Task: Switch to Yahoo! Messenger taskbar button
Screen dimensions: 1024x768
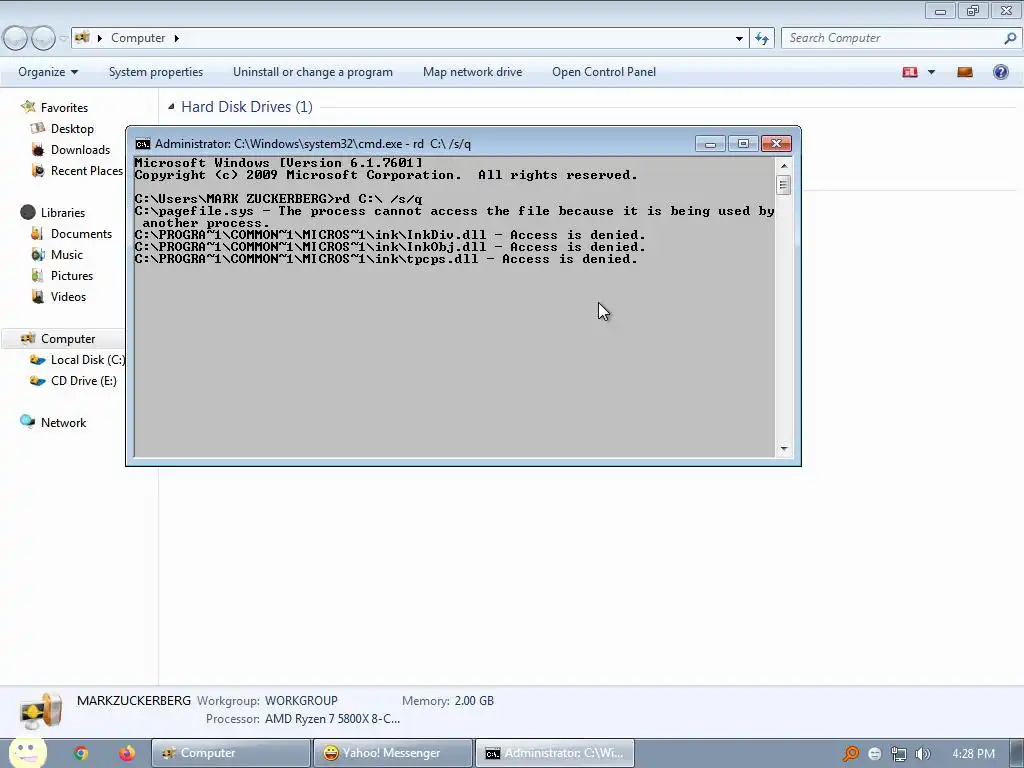Action: coord(392,753)
